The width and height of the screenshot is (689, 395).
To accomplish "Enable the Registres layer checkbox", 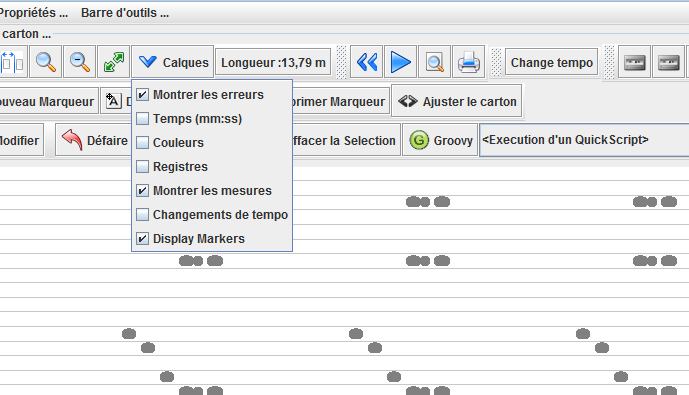I will point(142,167).
